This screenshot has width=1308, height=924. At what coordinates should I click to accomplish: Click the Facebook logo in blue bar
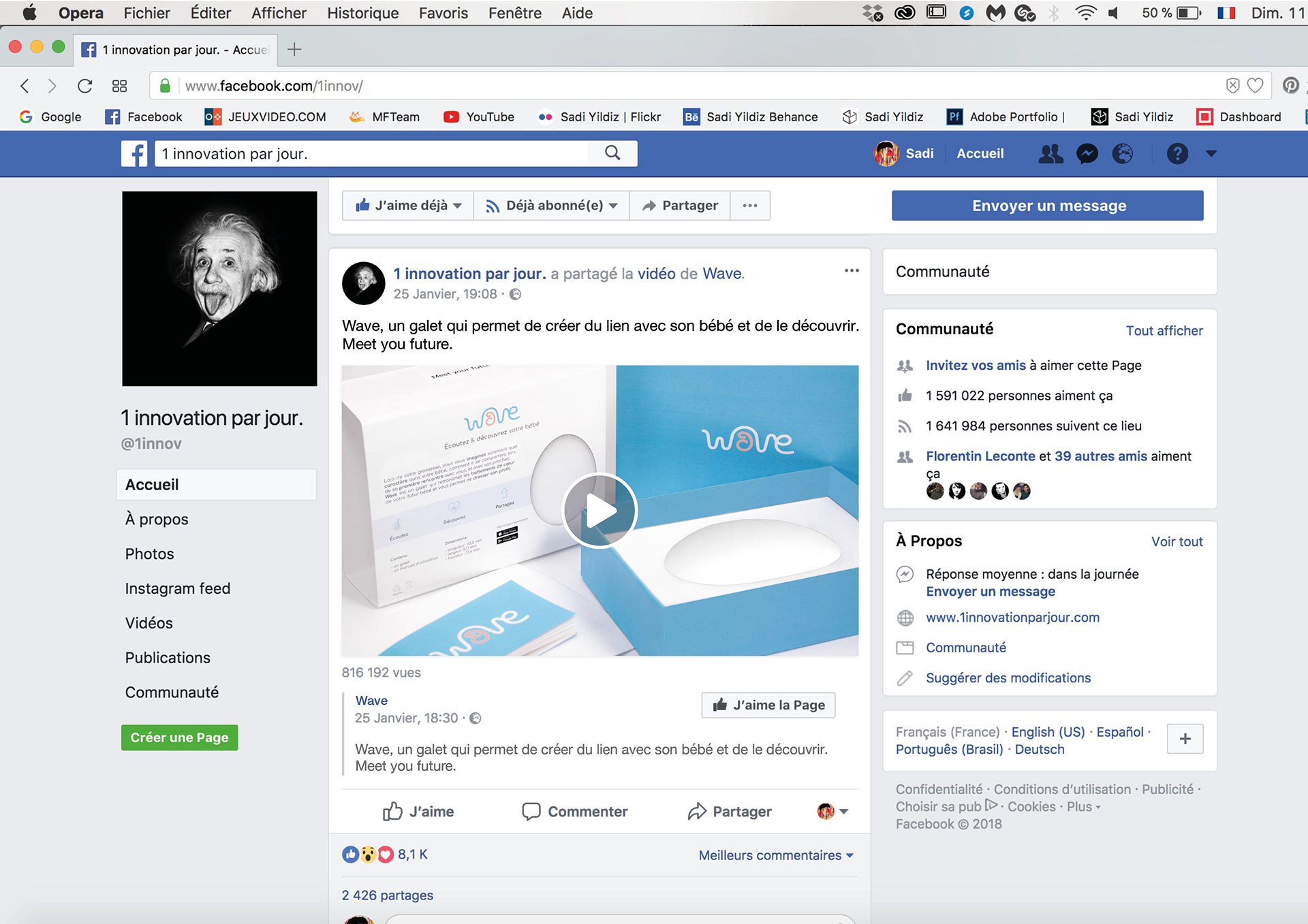click(134, 154)
